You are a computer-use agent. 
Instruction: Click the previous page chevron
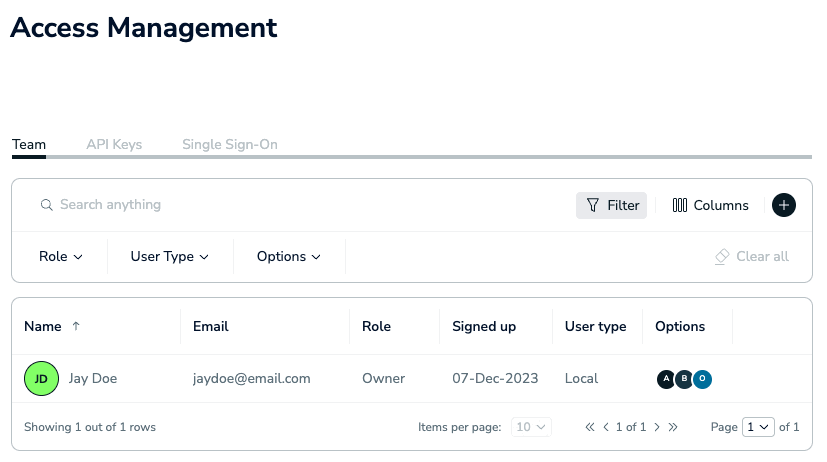tap(606, 427)
